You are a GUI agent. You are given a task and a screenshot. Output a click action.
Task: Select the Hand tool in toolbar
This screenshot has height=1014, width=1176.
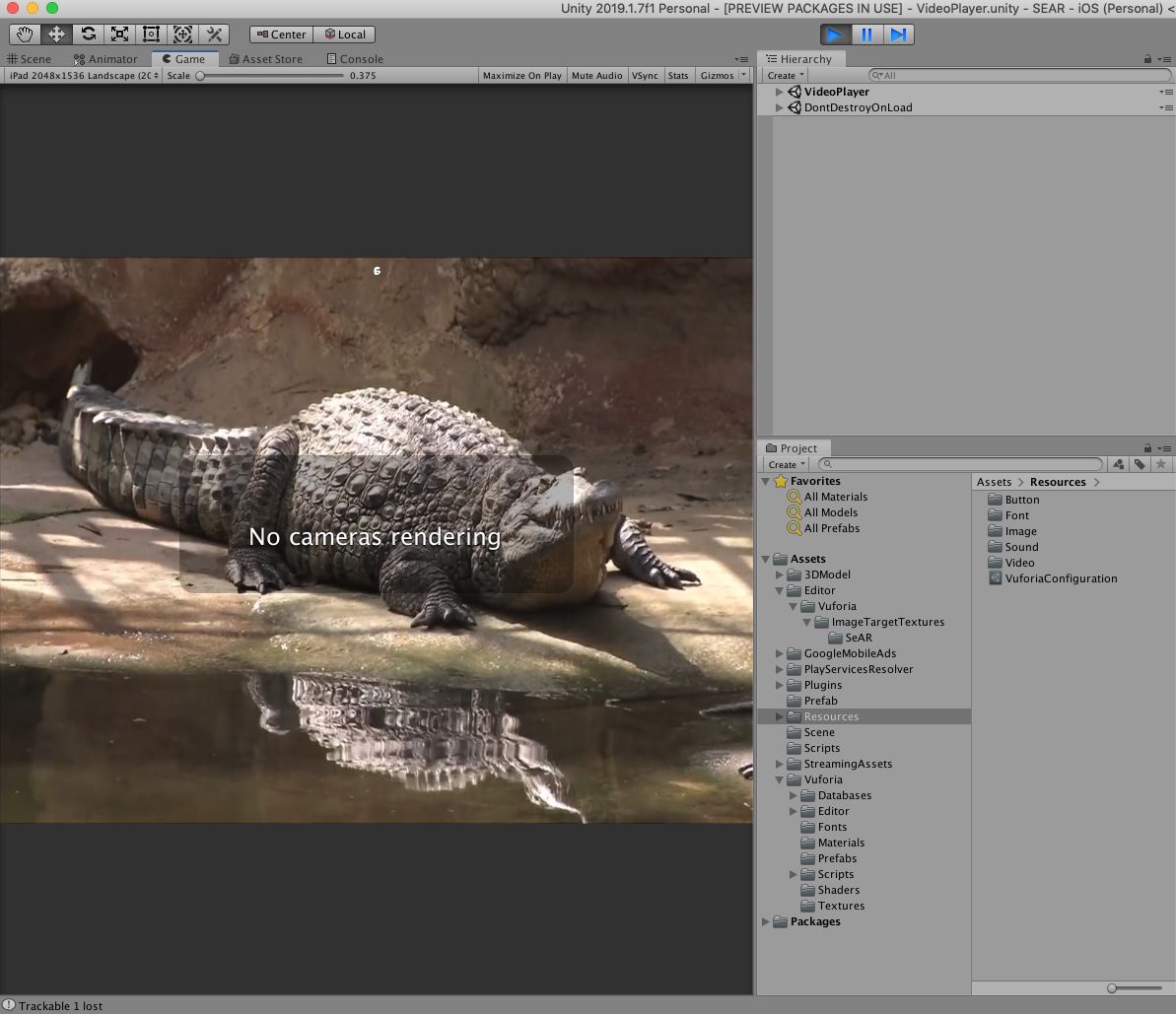[25, 34]
